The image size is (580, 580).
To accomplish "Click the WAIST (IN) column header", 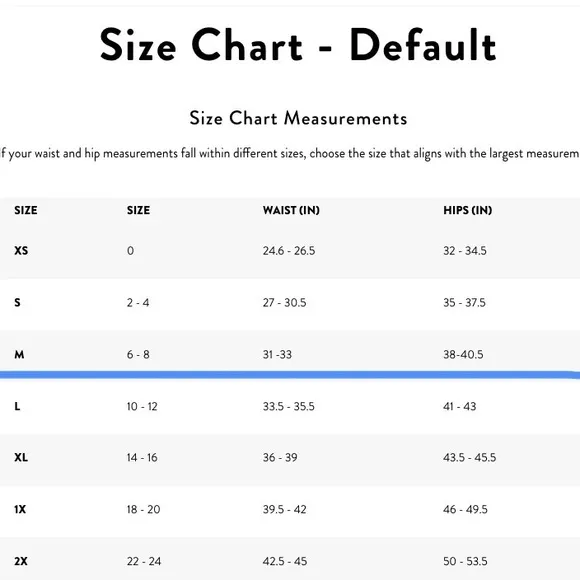I will (291, 210).
